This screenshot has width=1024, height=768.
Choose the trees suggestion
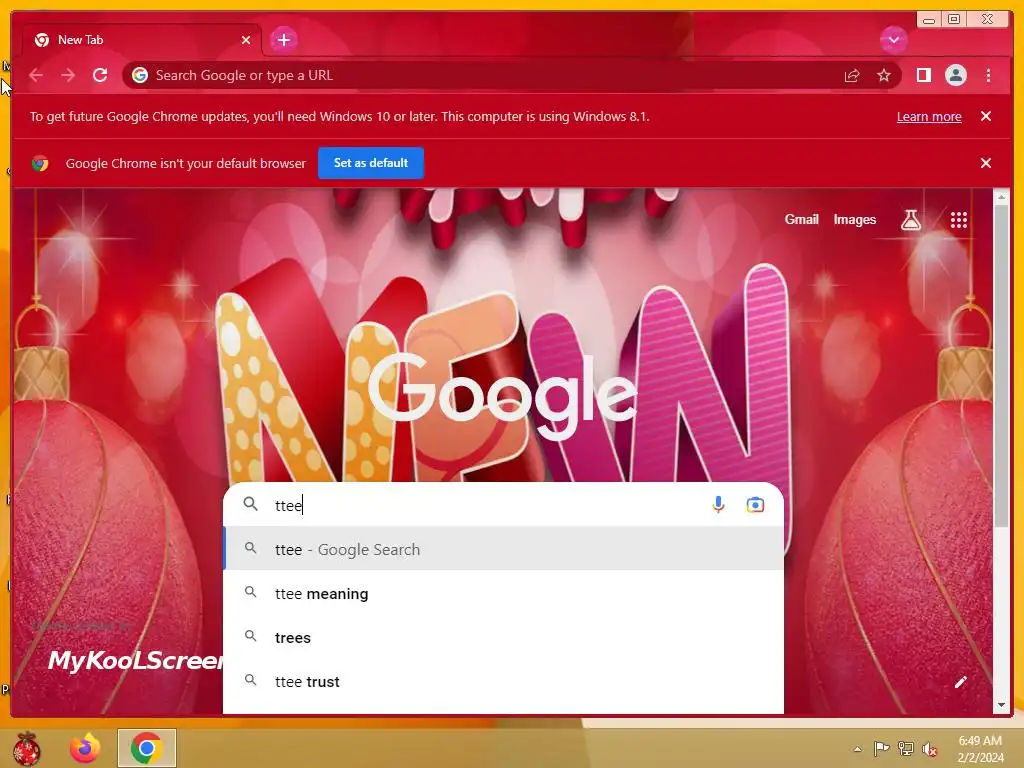(503, 637)
